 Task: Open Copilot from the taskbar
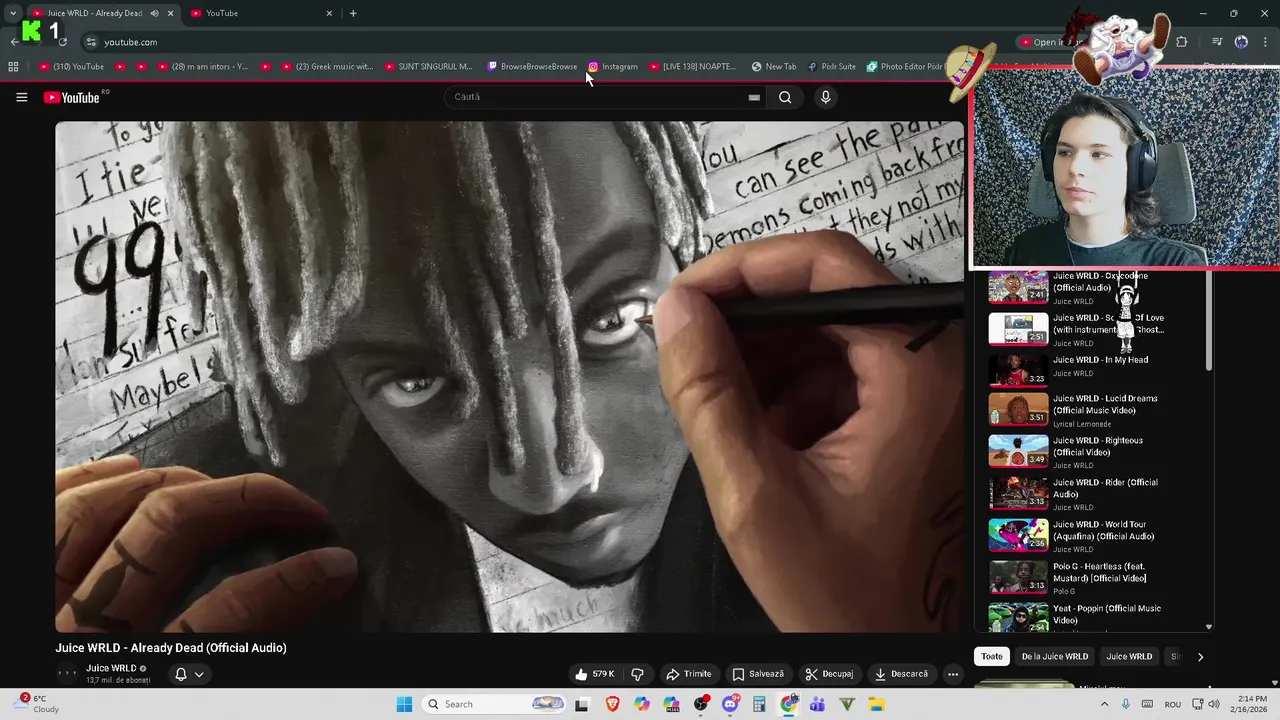coord(641,704)
